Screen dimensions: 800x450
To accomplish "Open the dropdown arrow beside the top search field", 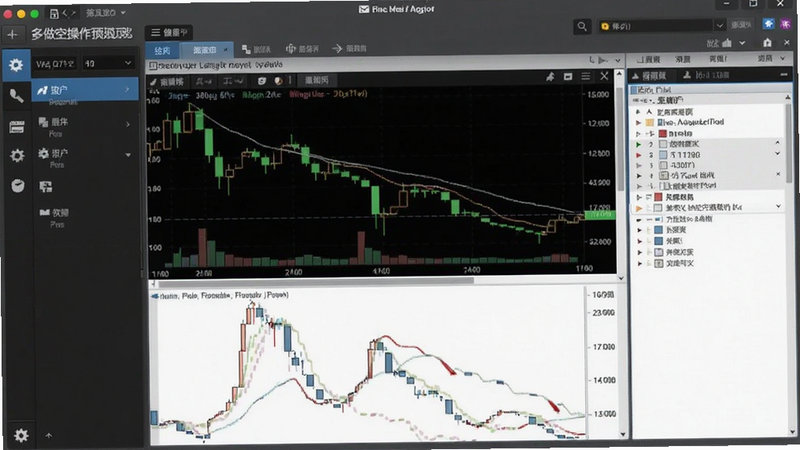I will 719,26.
